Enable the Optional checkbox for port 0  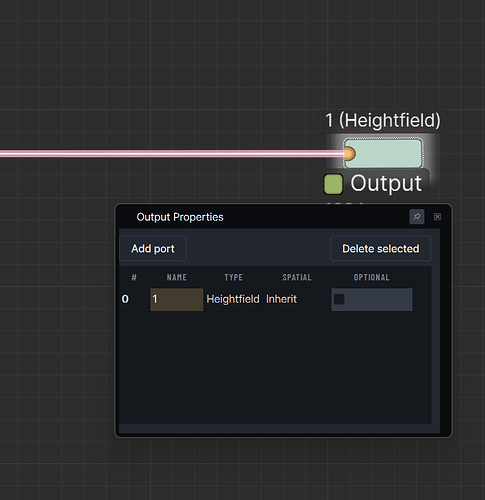tap(339, 299)
